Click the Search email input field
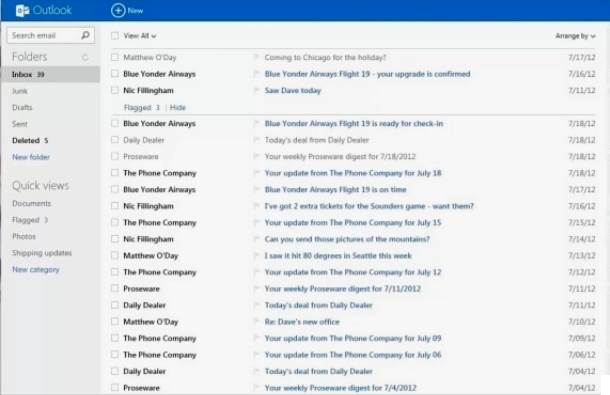This screenshot has width=610, height=395. tap(44, 35)
